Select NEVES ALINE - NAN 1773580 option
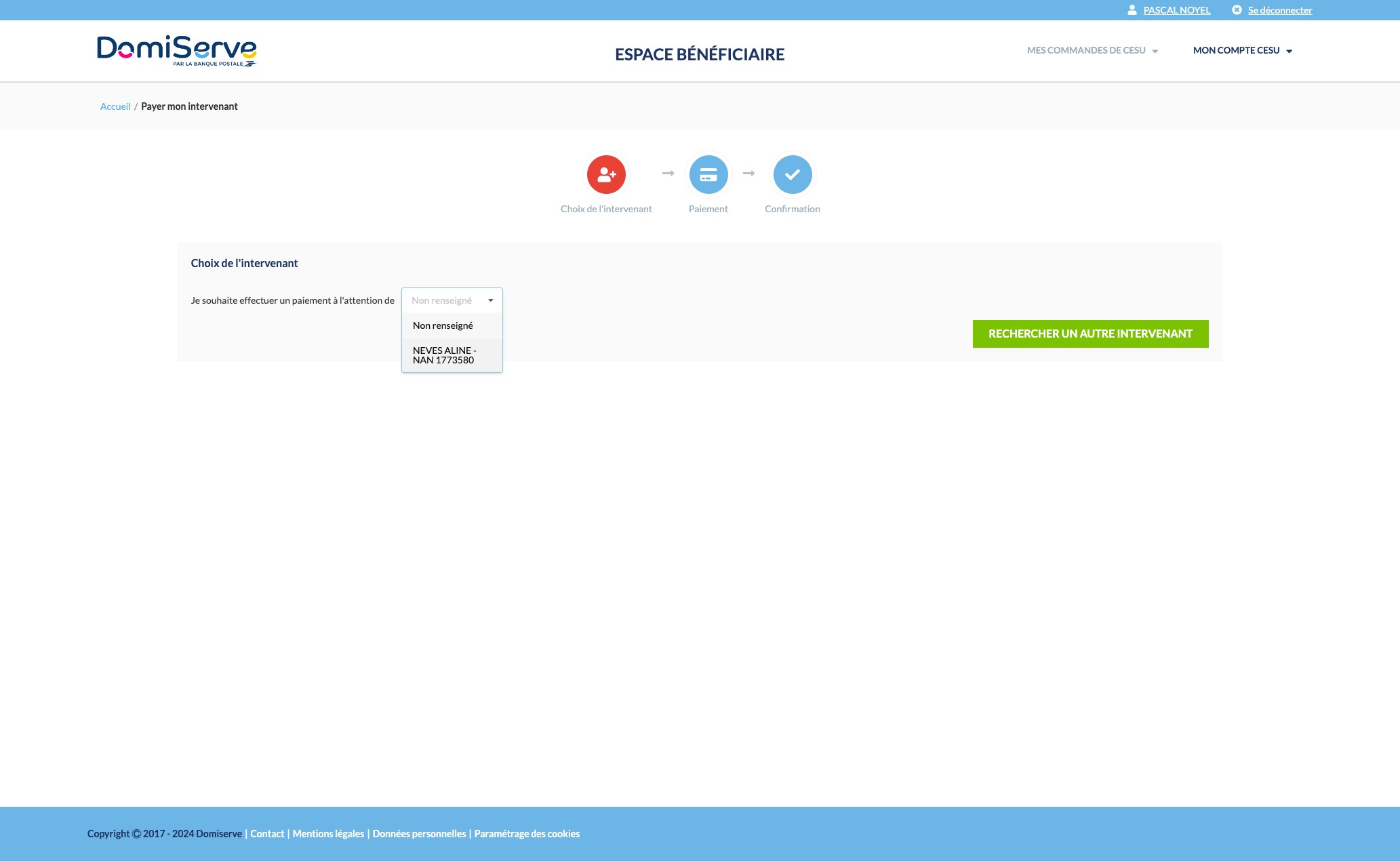The height and width of the screenshot is (861, 1400). (444, 355)
